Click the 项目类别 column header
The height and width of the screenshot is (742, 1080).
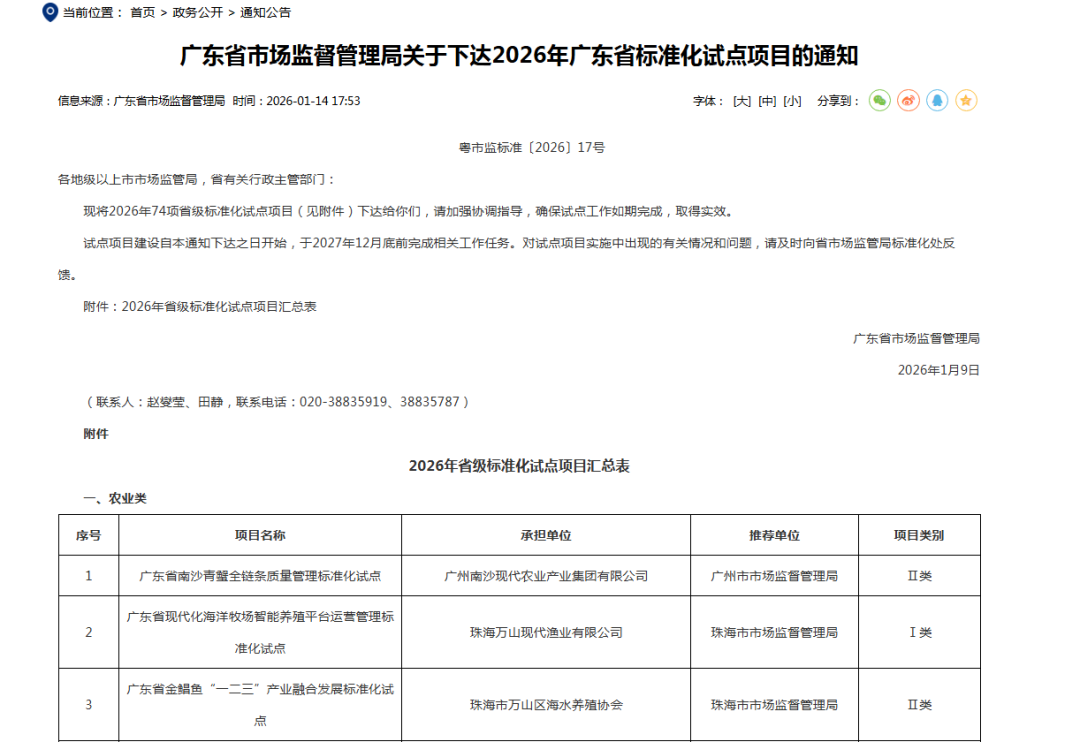[x=919, y=535]
